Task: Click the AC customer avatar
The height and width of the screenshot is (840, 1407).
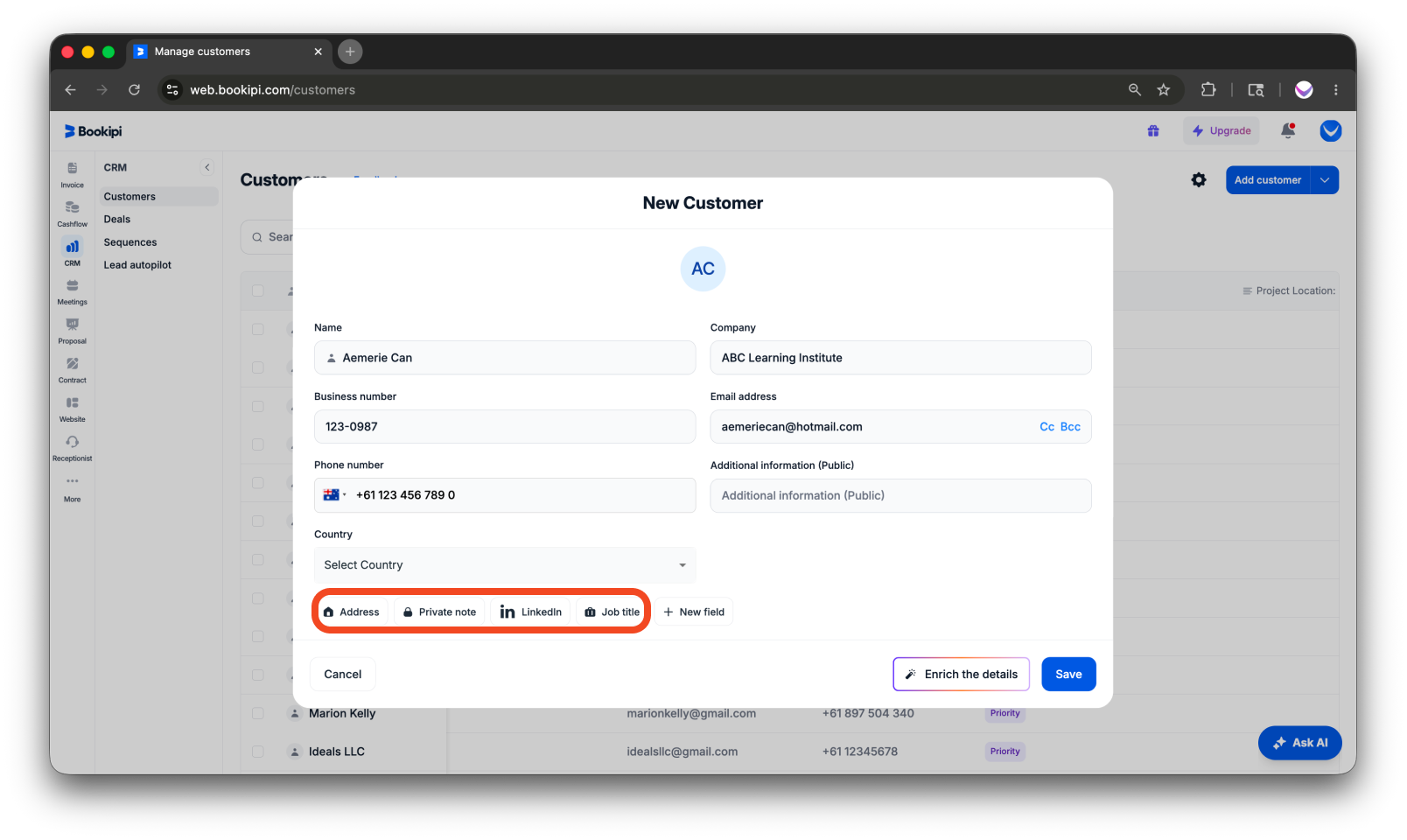Action: pos(703,269)
